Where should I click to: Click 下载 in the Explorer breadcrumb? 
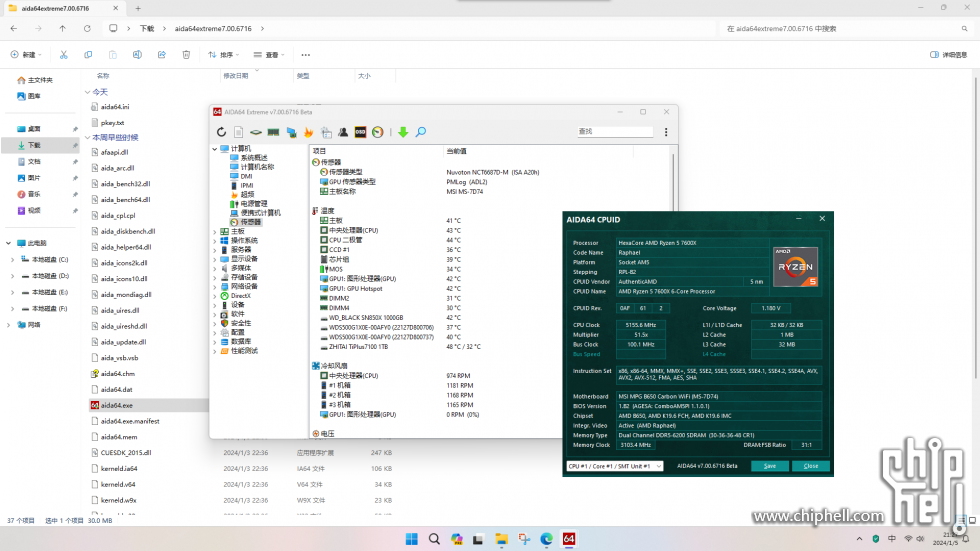147,29
